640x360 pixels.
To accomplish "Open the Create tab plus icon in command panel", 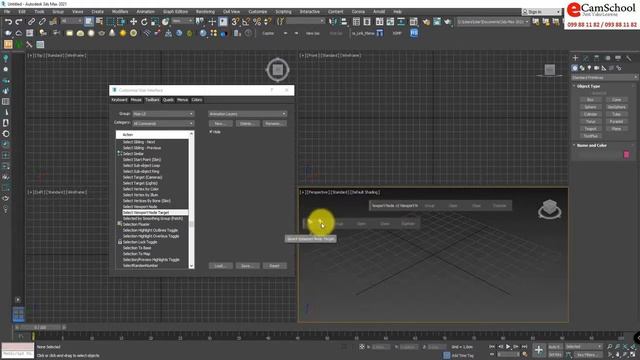I will click(575, 58).
